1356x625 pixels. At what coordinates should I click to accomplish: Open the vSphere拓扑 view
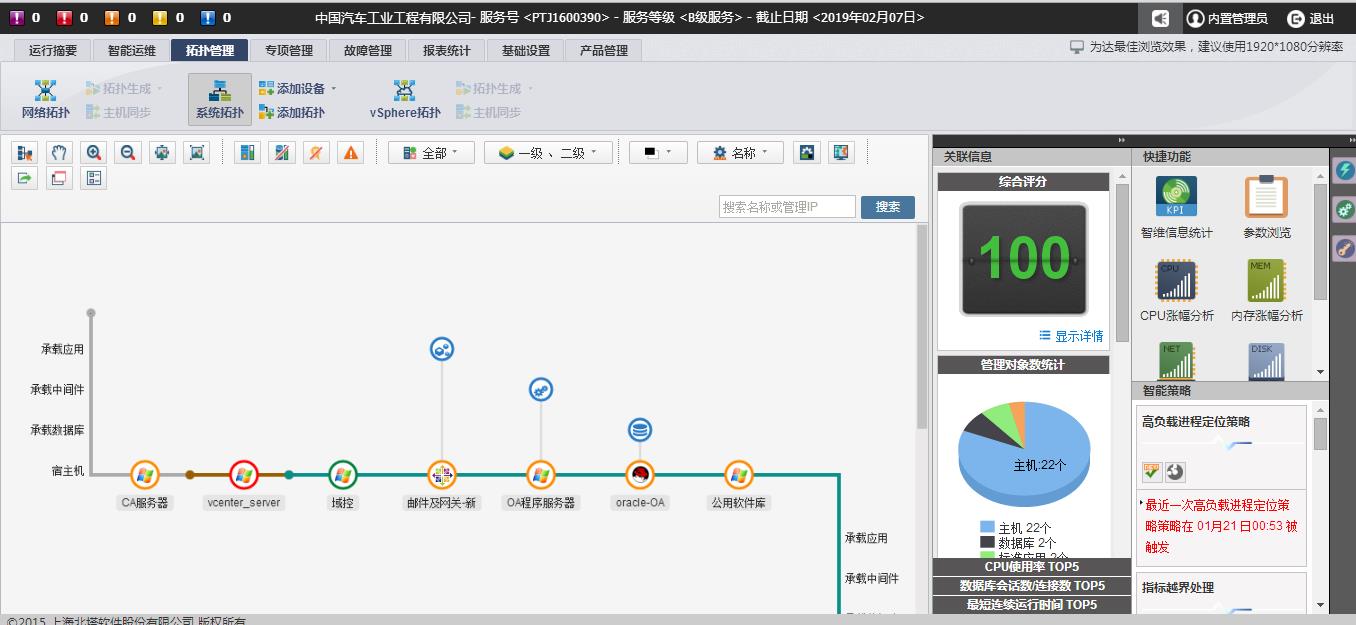point(403,97)
